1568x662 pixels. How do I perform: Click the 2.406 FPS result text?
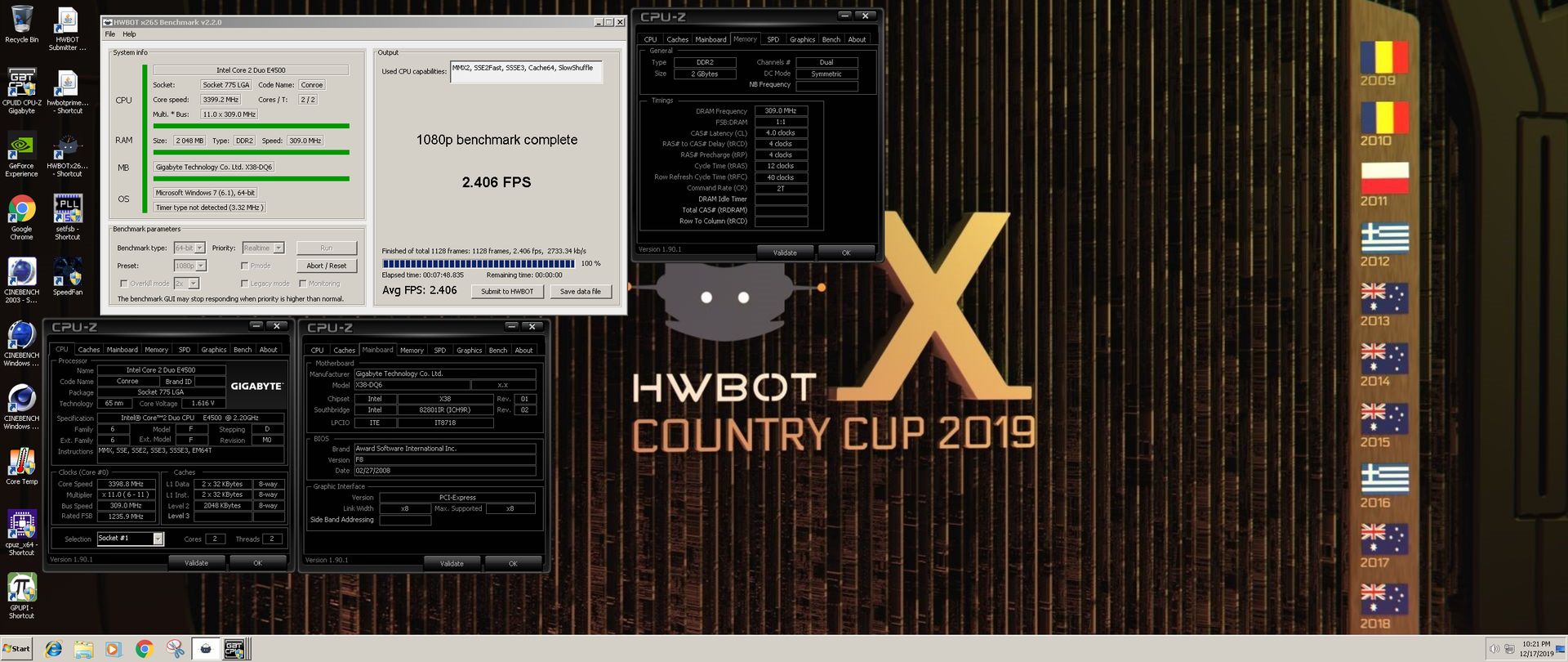[497, 182]
